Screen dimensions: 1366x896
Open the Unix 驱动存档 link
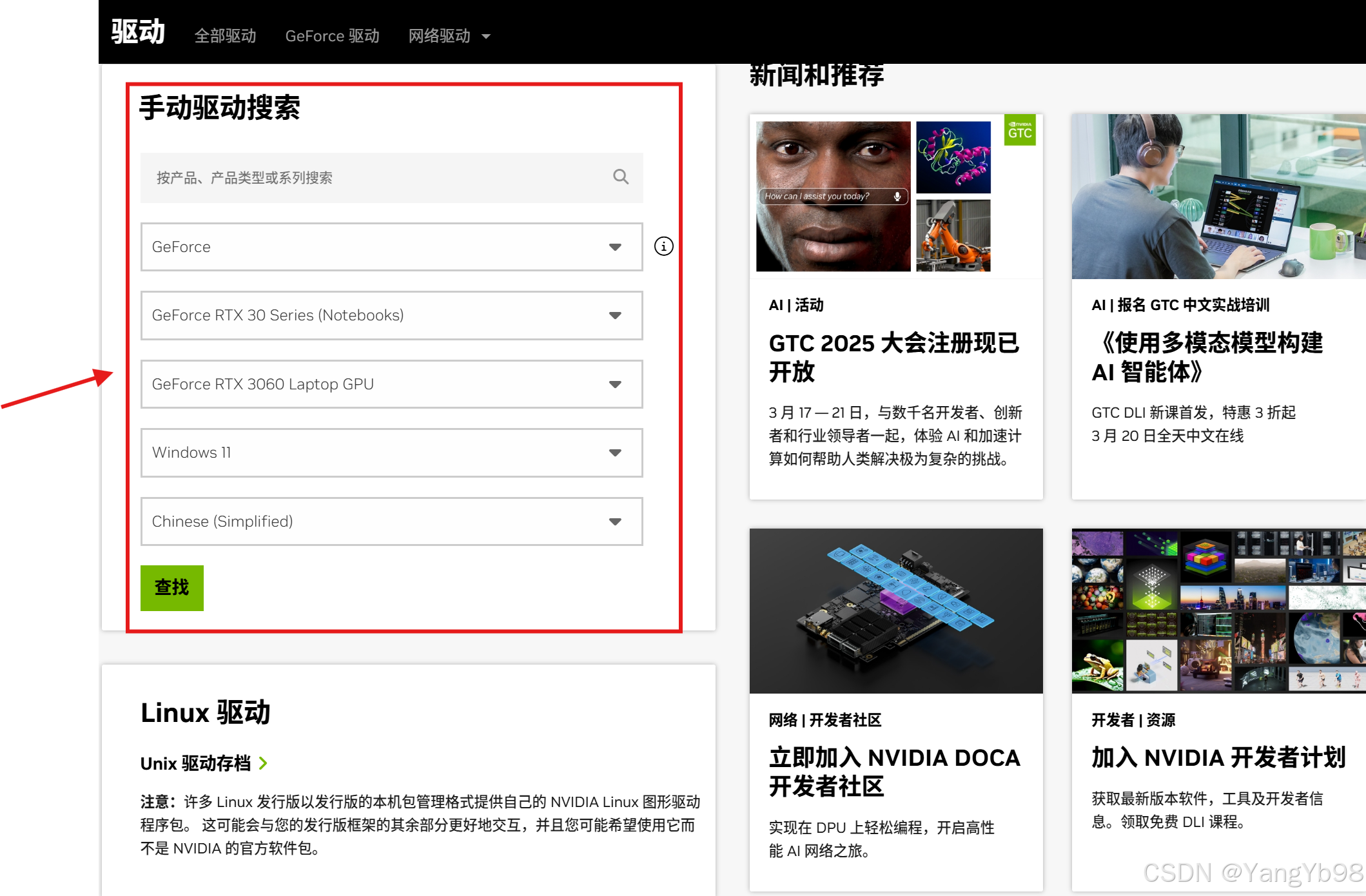pyautogui.click(x=195, y=763)
